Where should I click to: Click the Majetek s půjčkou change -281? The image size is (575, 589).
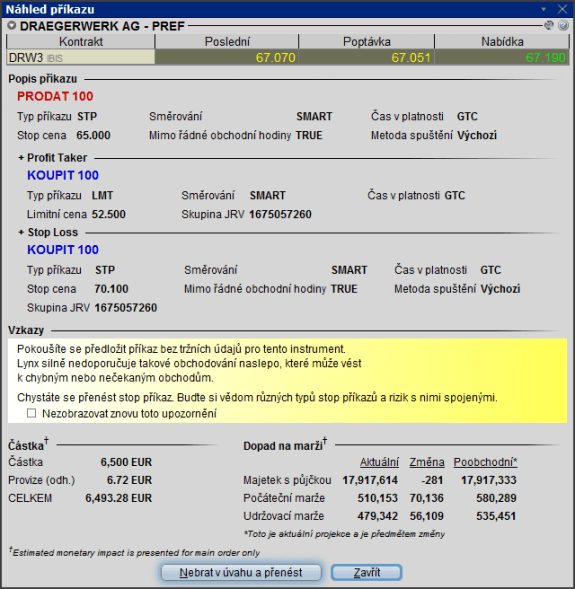(x=432, y=480)
